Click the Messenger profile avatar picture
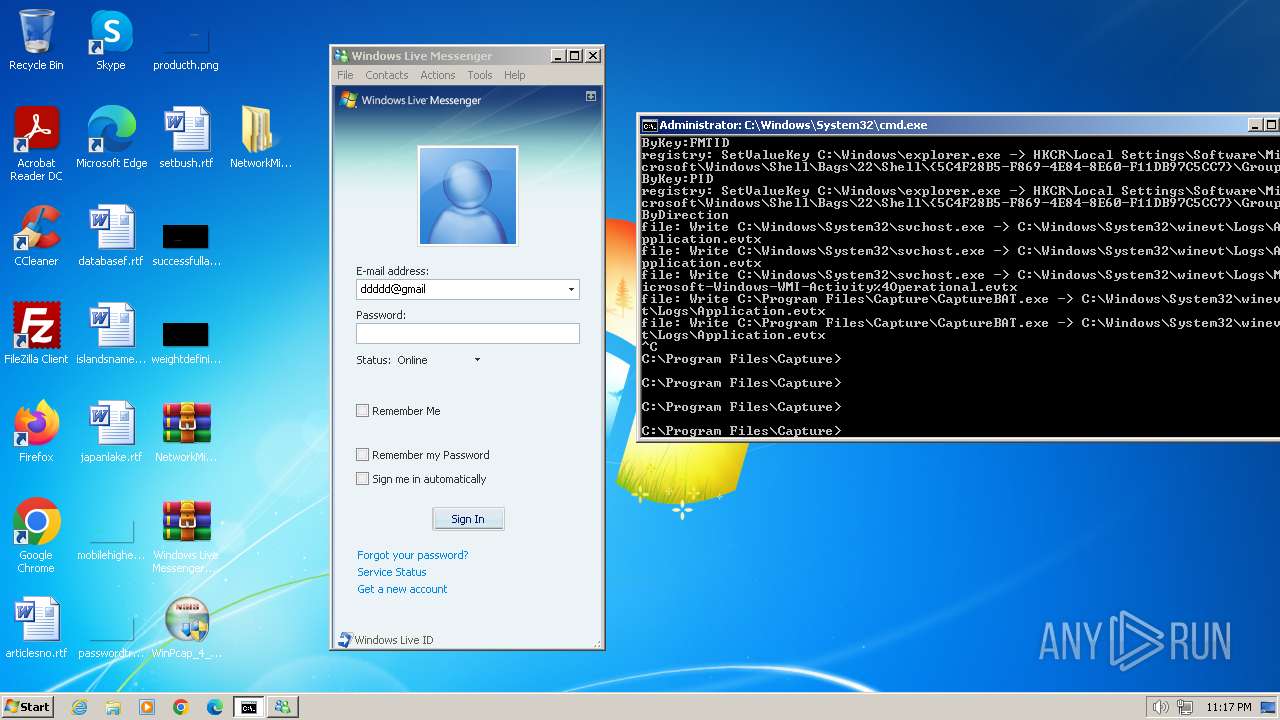 point(468,195)
